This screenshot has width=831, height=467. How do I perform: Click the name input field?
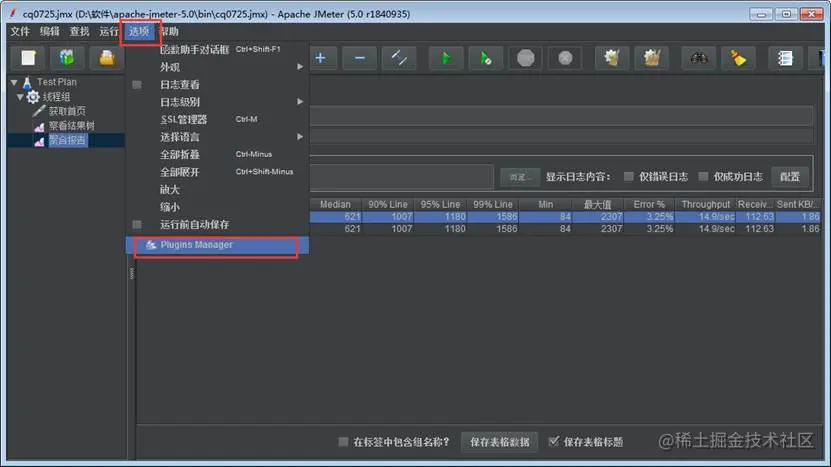561,116
